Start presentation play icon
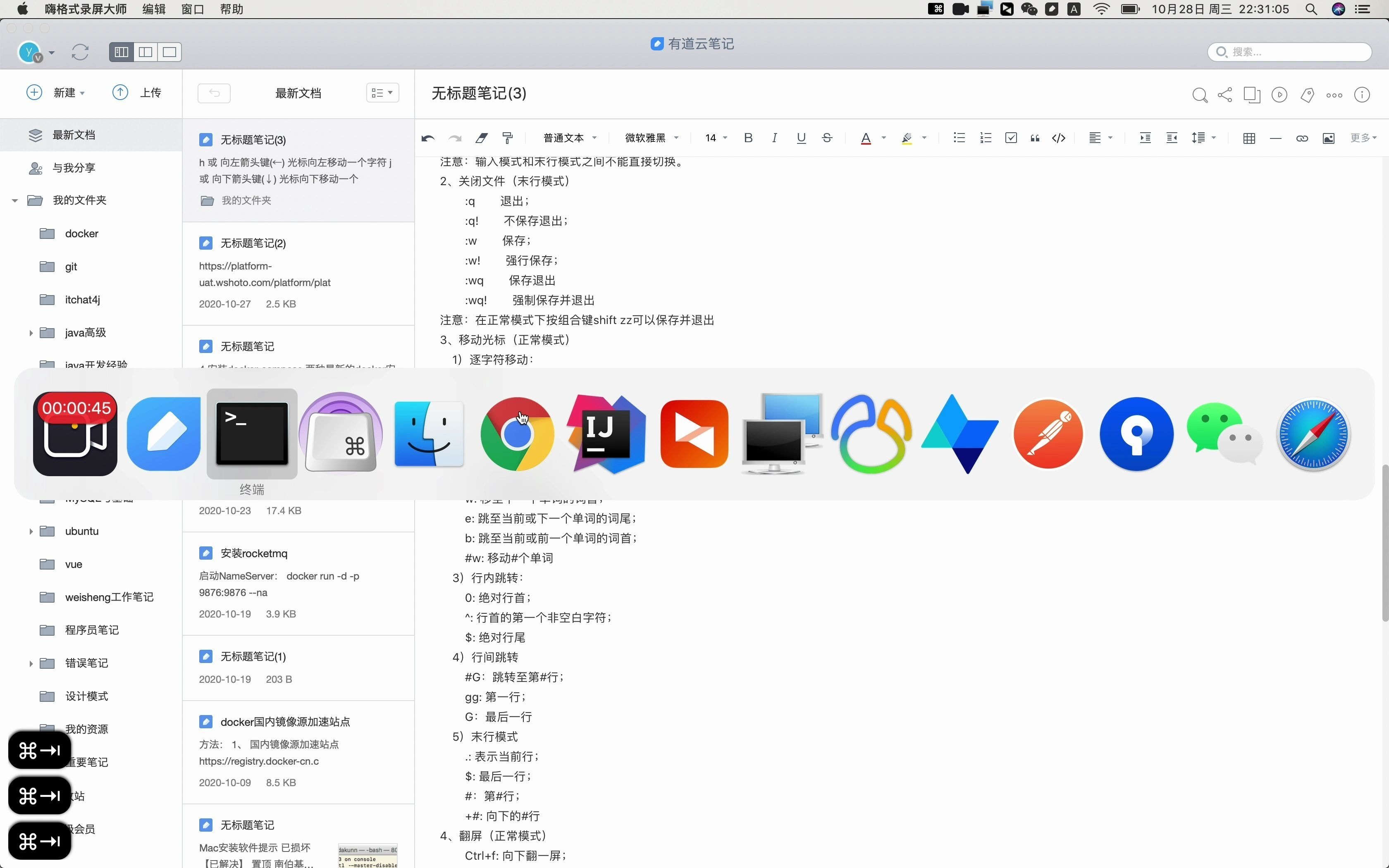This screenshot has width=1389, height=868. (x=1279, y=95)
